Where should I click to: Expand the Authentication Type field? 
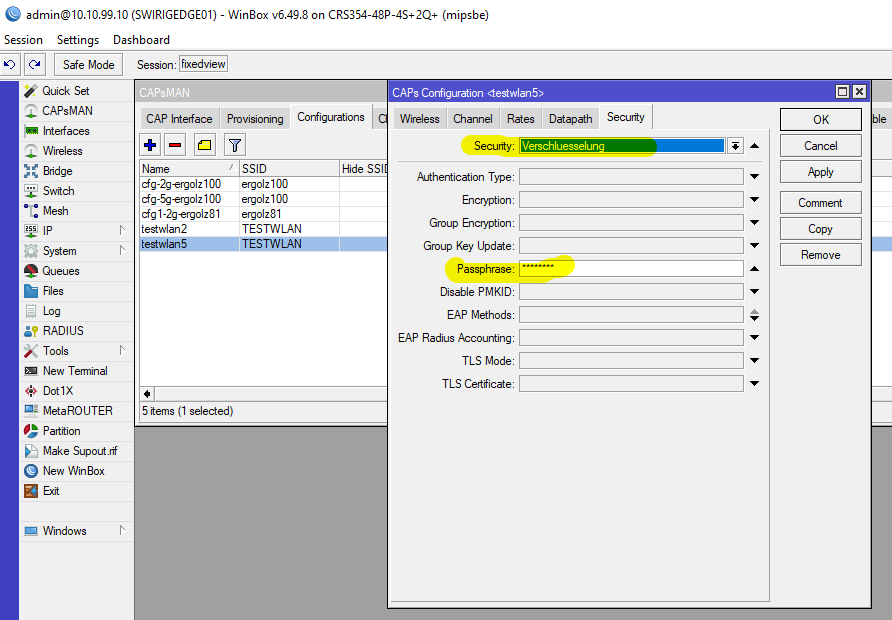[754, 177]
